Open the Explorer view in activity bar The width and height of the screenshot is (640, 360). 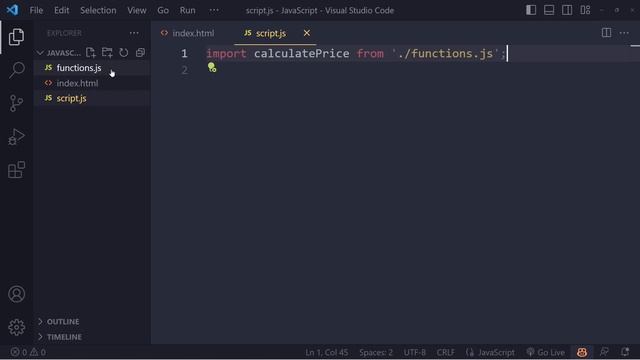[16, 37]
